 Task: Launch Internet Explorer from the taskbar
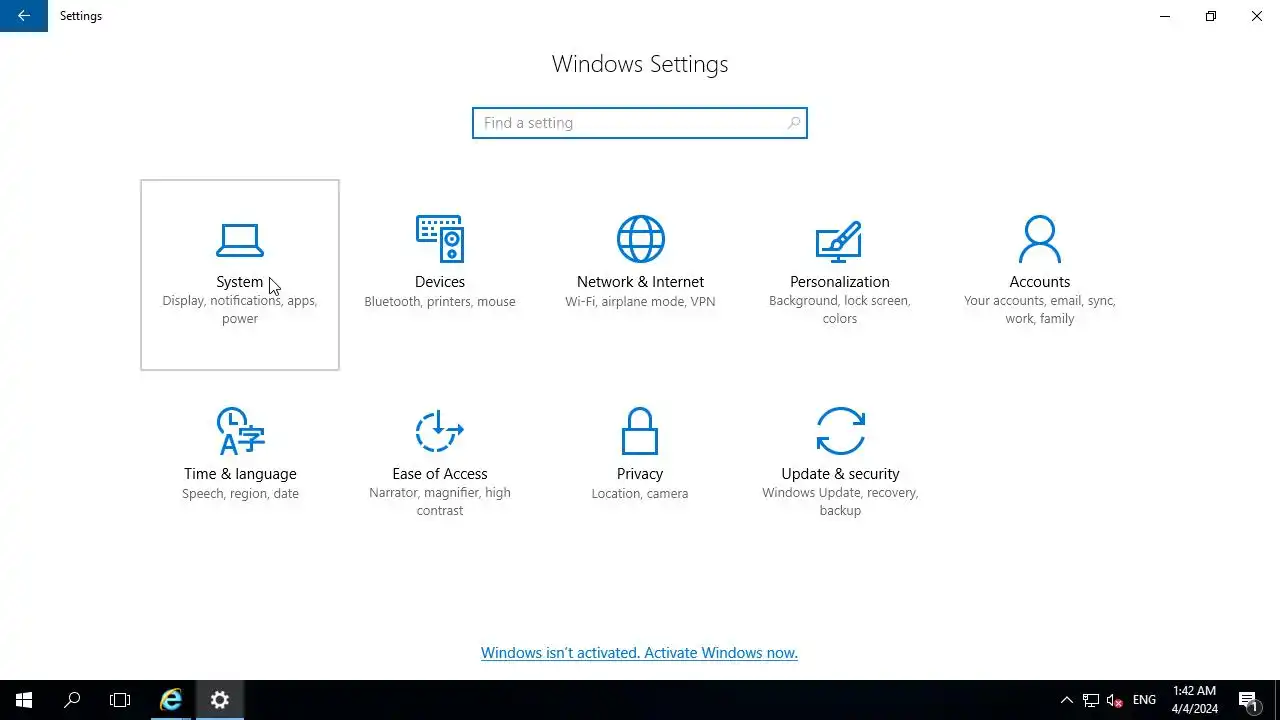tap(172, 700)
